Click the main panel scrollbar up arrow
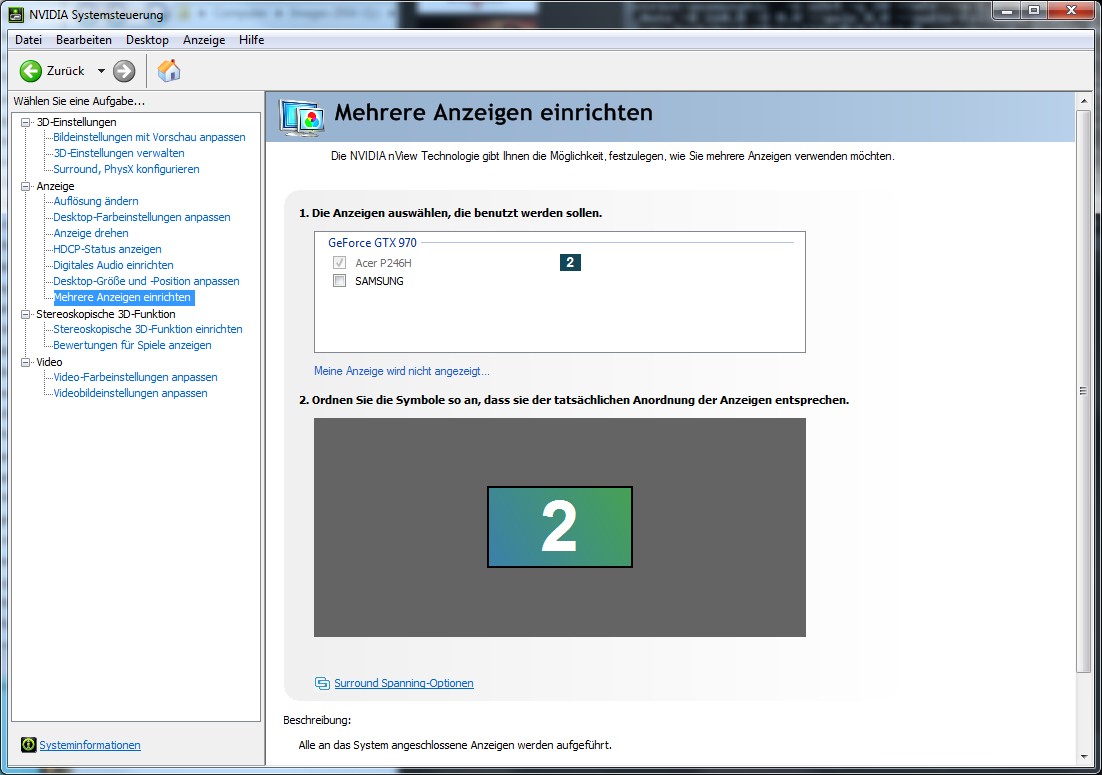 (x=1083, y=101)
